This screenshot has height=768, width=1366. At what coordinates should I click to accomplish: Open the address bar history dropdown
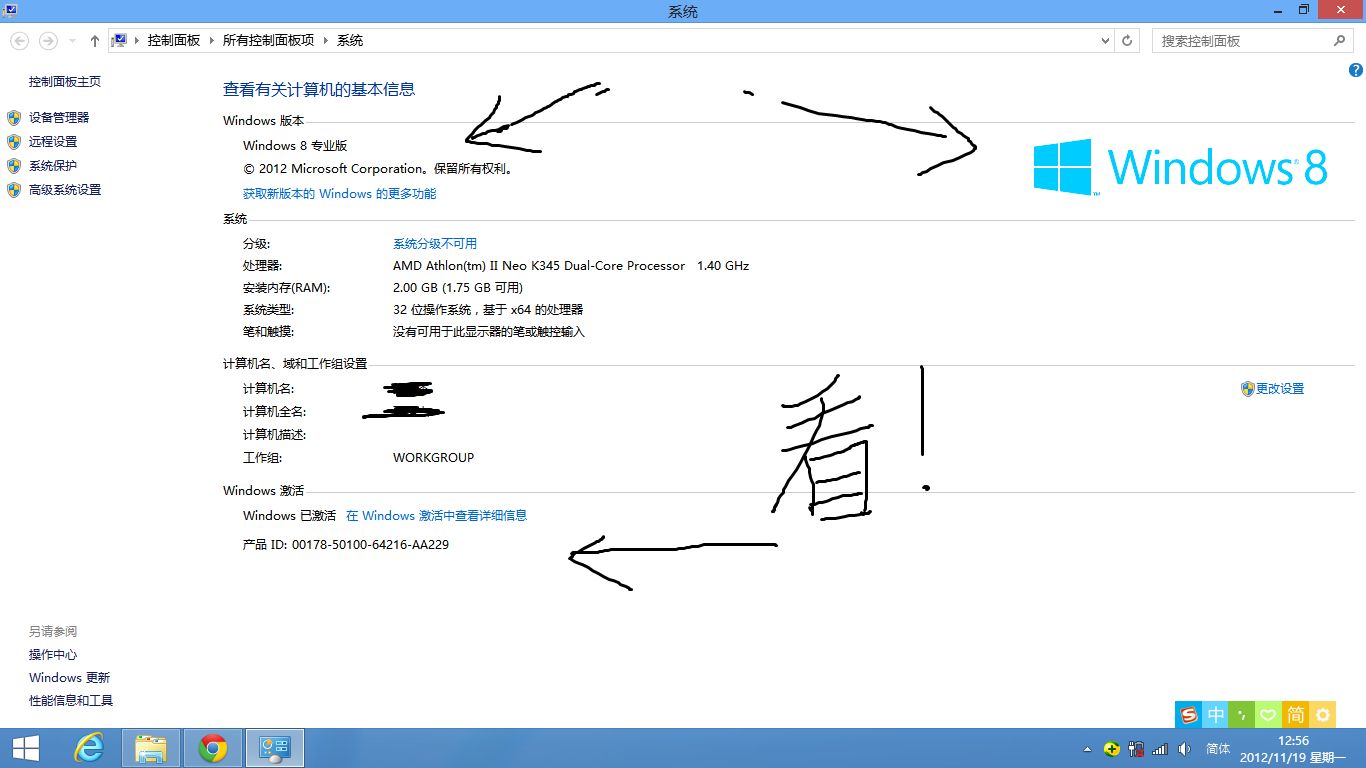(x=1105, y=41)
